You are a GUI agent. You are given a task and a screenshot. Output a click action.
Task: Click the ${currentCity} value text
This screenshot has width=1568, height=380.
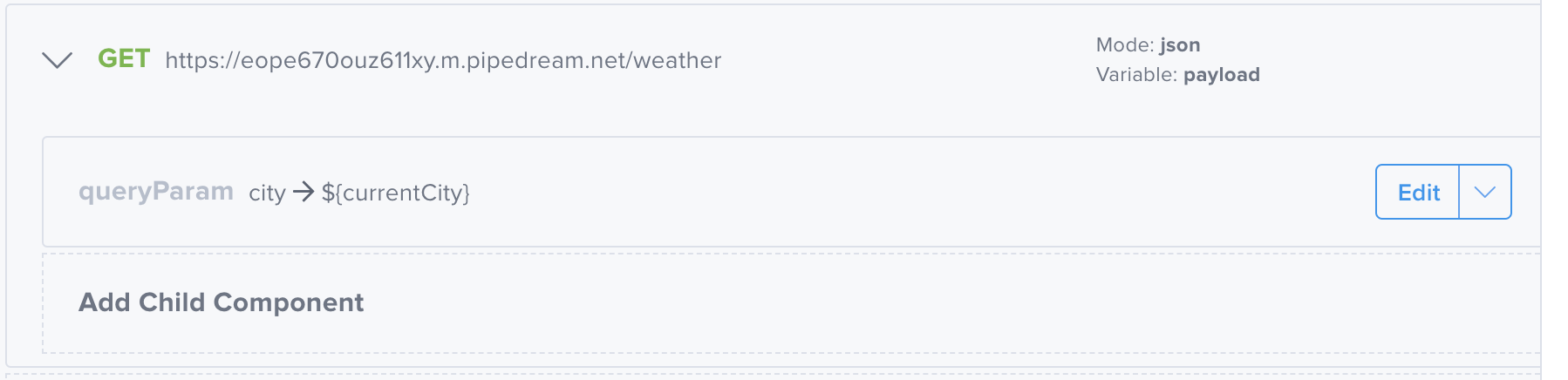tap(396, 193)
